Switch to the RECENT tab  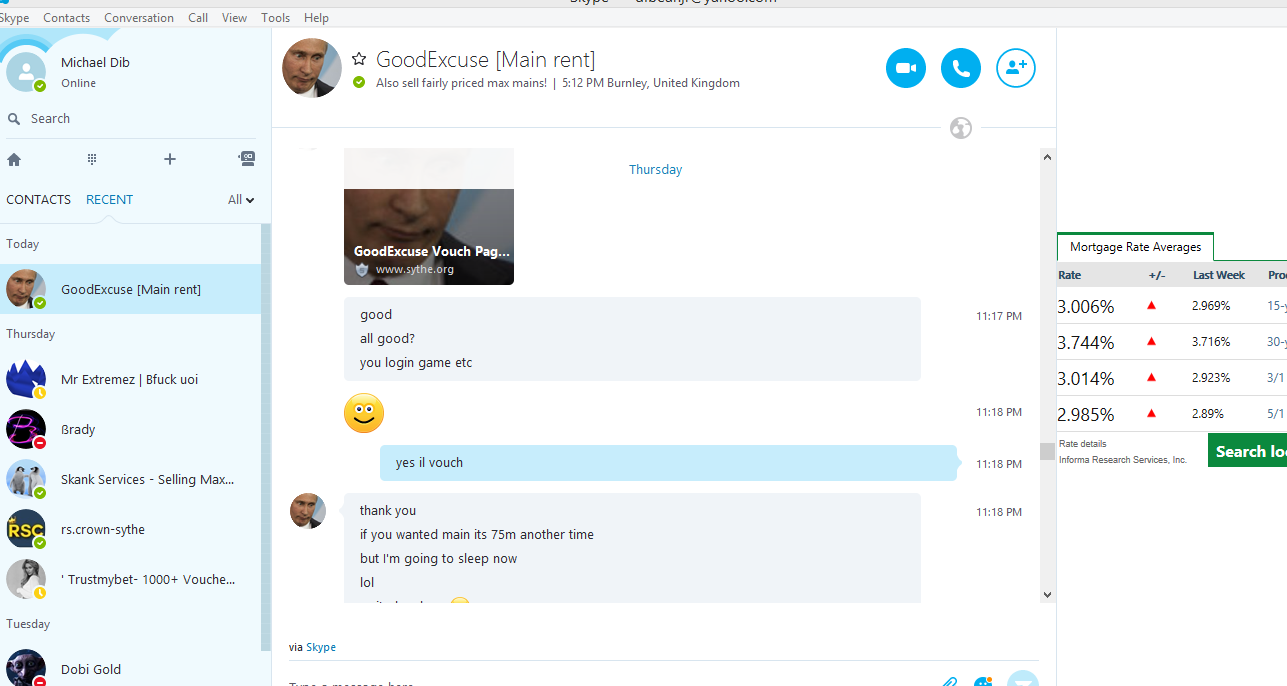[x=109, y=200]
